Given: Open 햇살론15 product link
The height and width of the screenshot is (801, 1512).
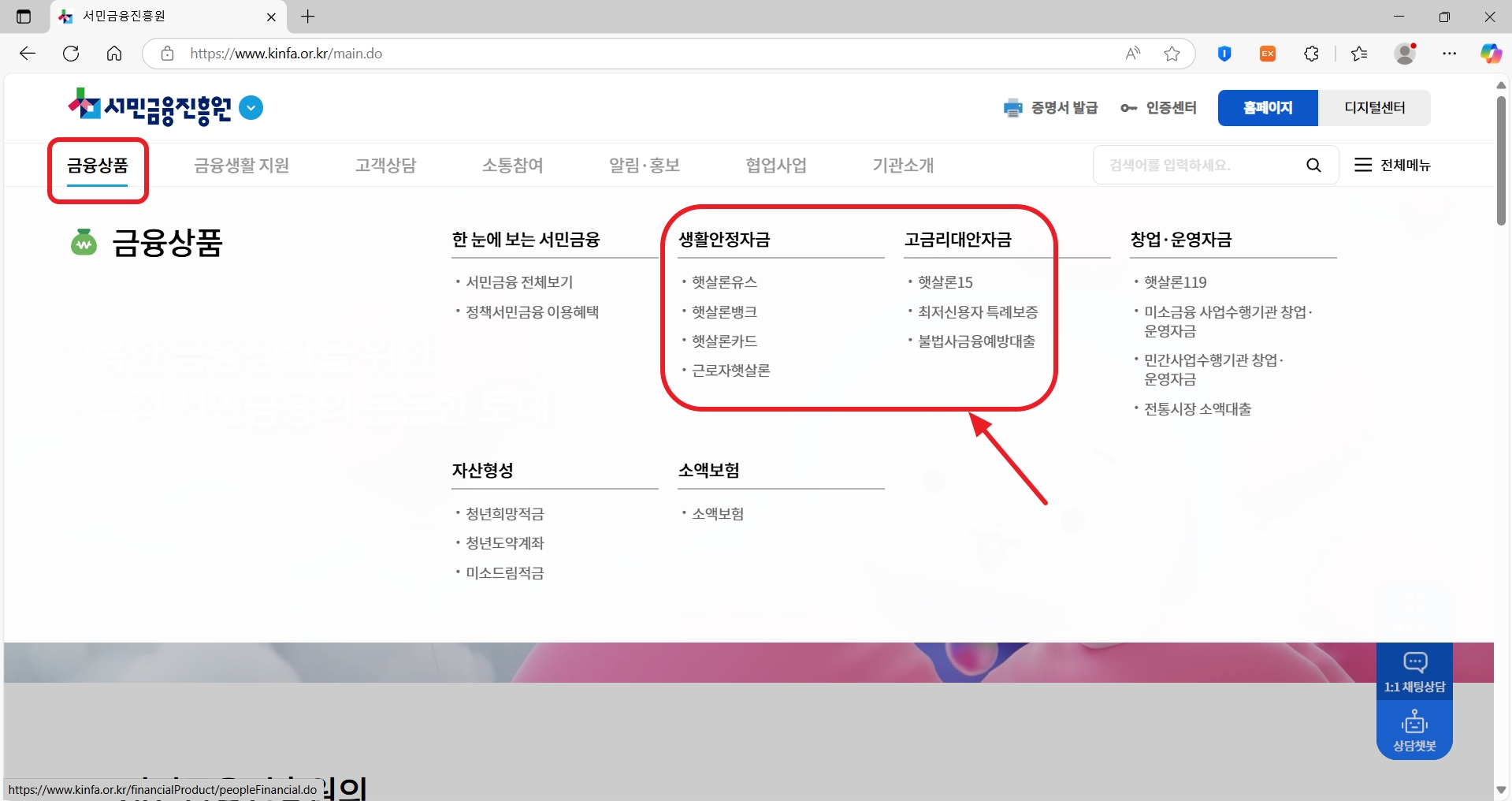Looking at the screenshot, I should (x=945, y=282).
